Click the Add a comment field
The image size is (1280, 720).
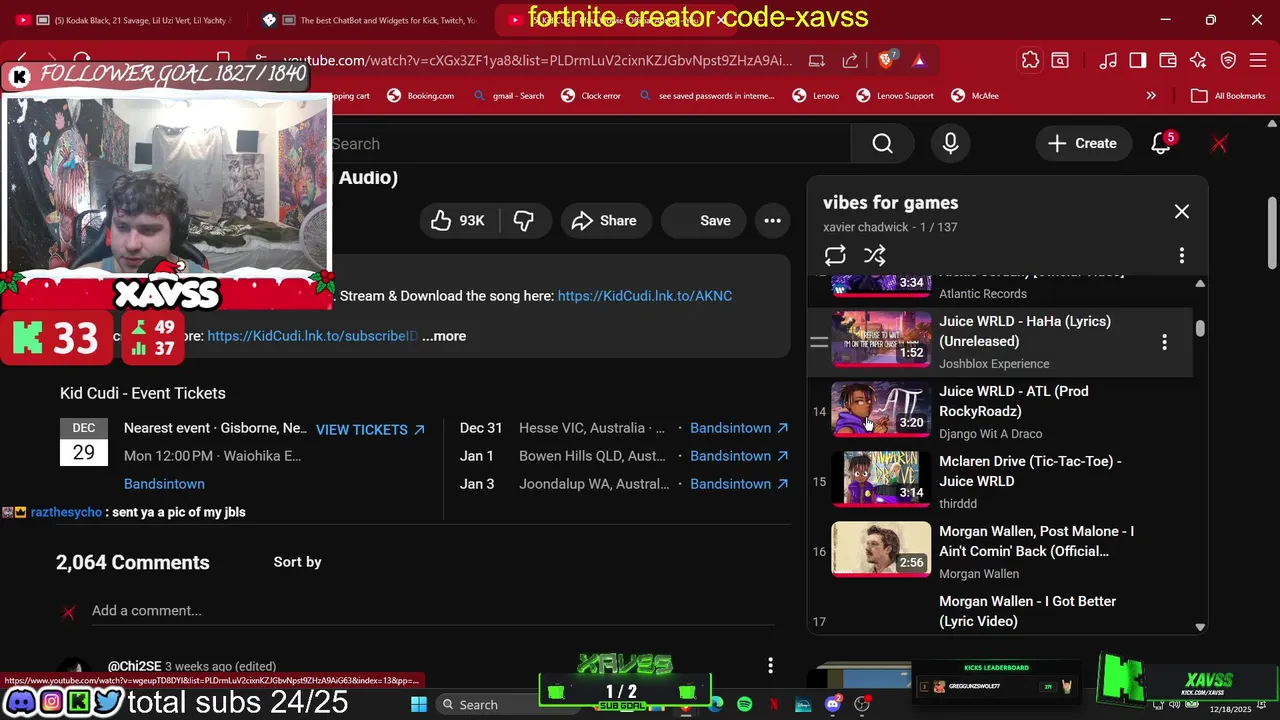[x=433, y=611]
